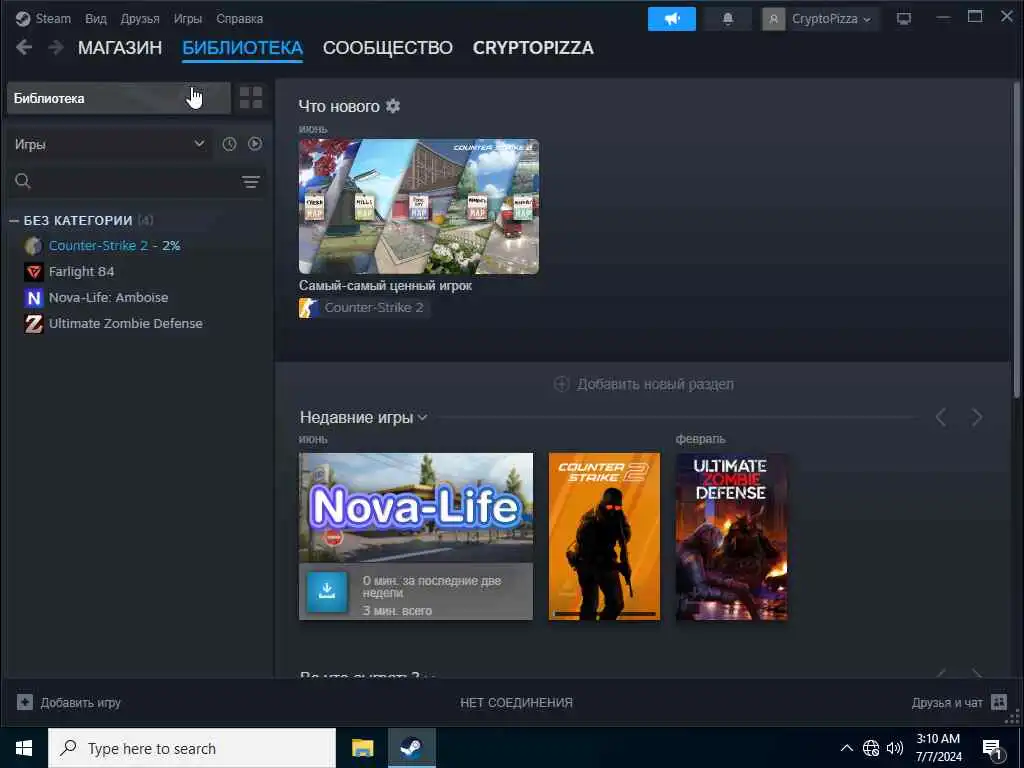Open the Игры menu in menu bar
1024x768 pixels.
tap(187, 18)
